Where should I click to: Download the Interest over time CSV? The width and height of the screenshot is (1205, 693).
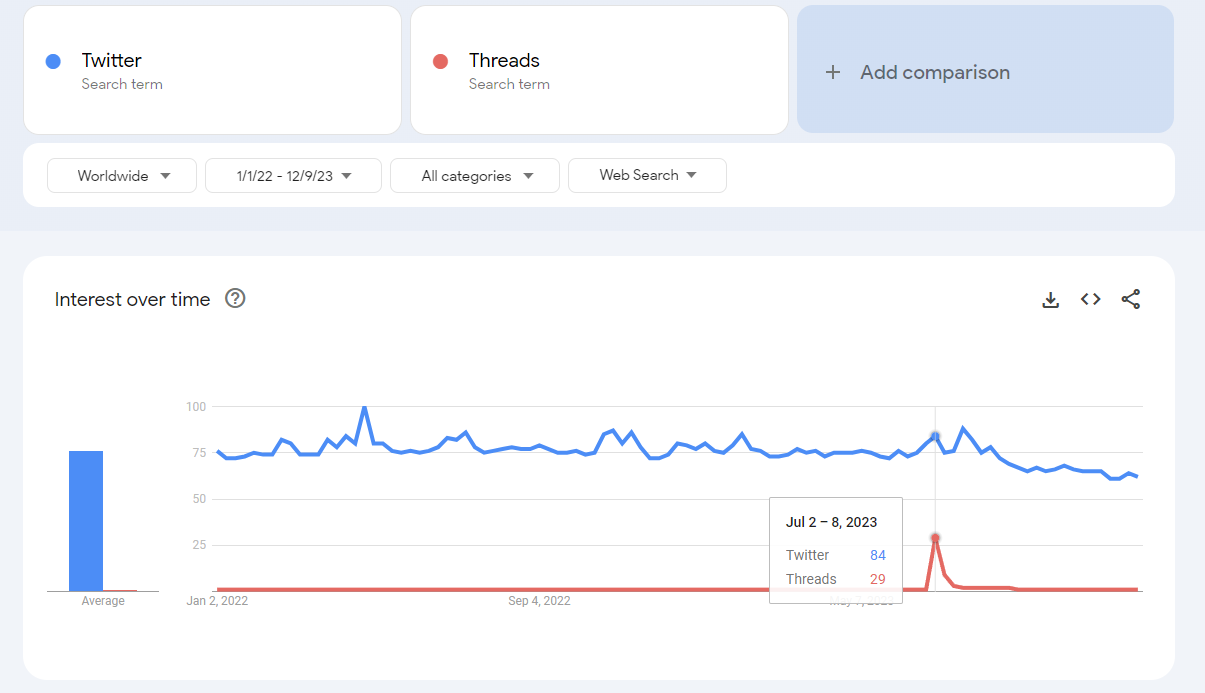pyautogui.click(x=1050, y=300)
